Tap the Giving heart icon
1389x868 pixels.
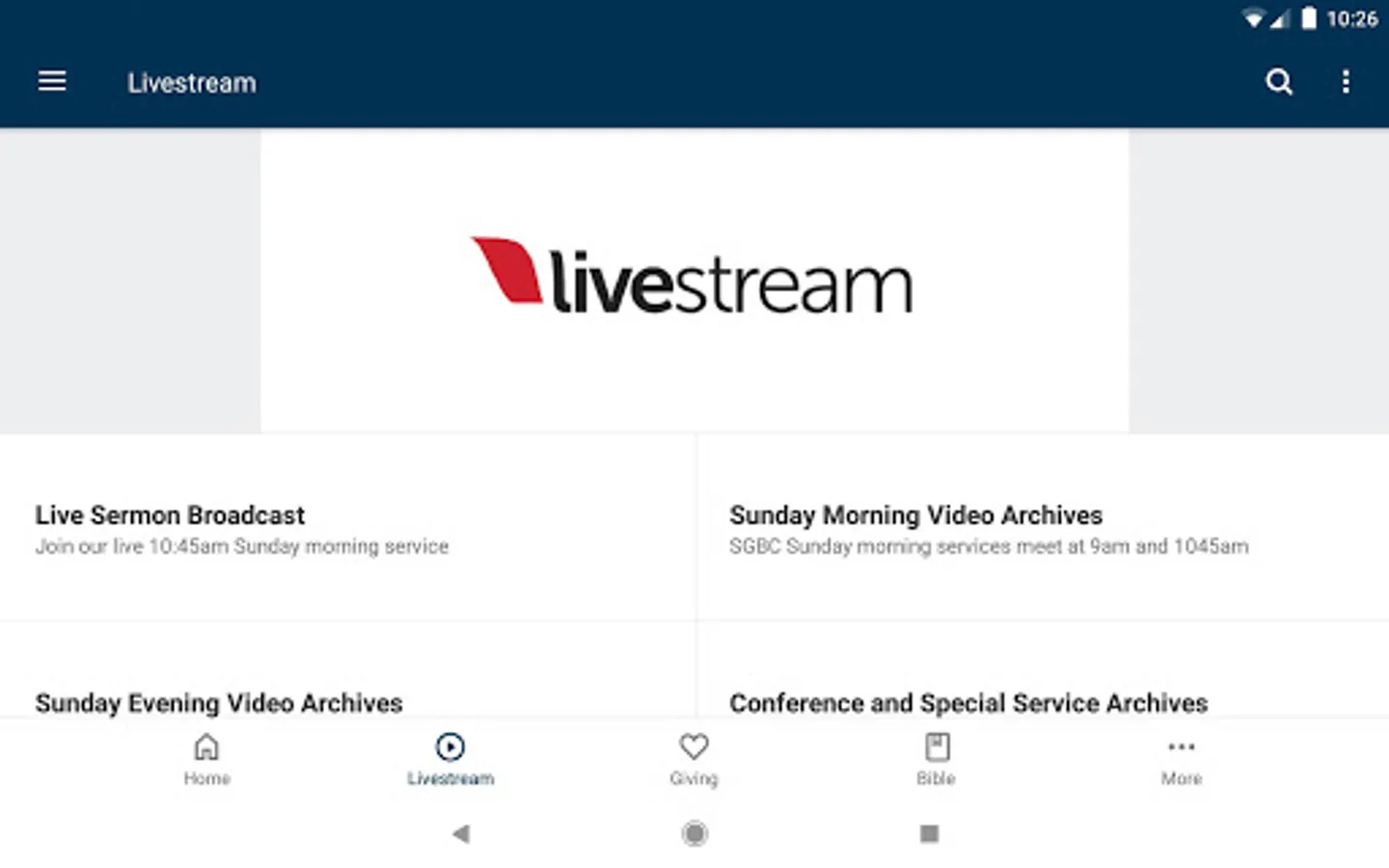694,746
